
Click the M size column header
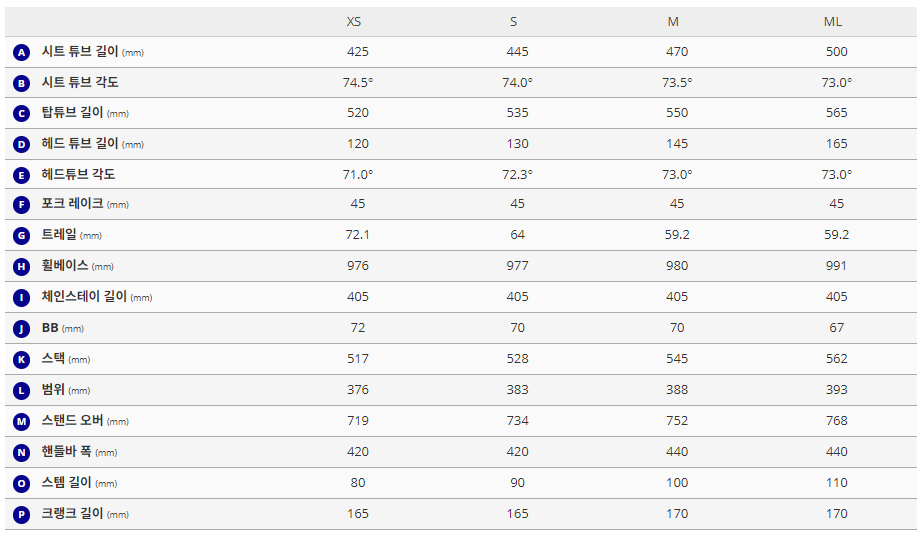point(674,21)
